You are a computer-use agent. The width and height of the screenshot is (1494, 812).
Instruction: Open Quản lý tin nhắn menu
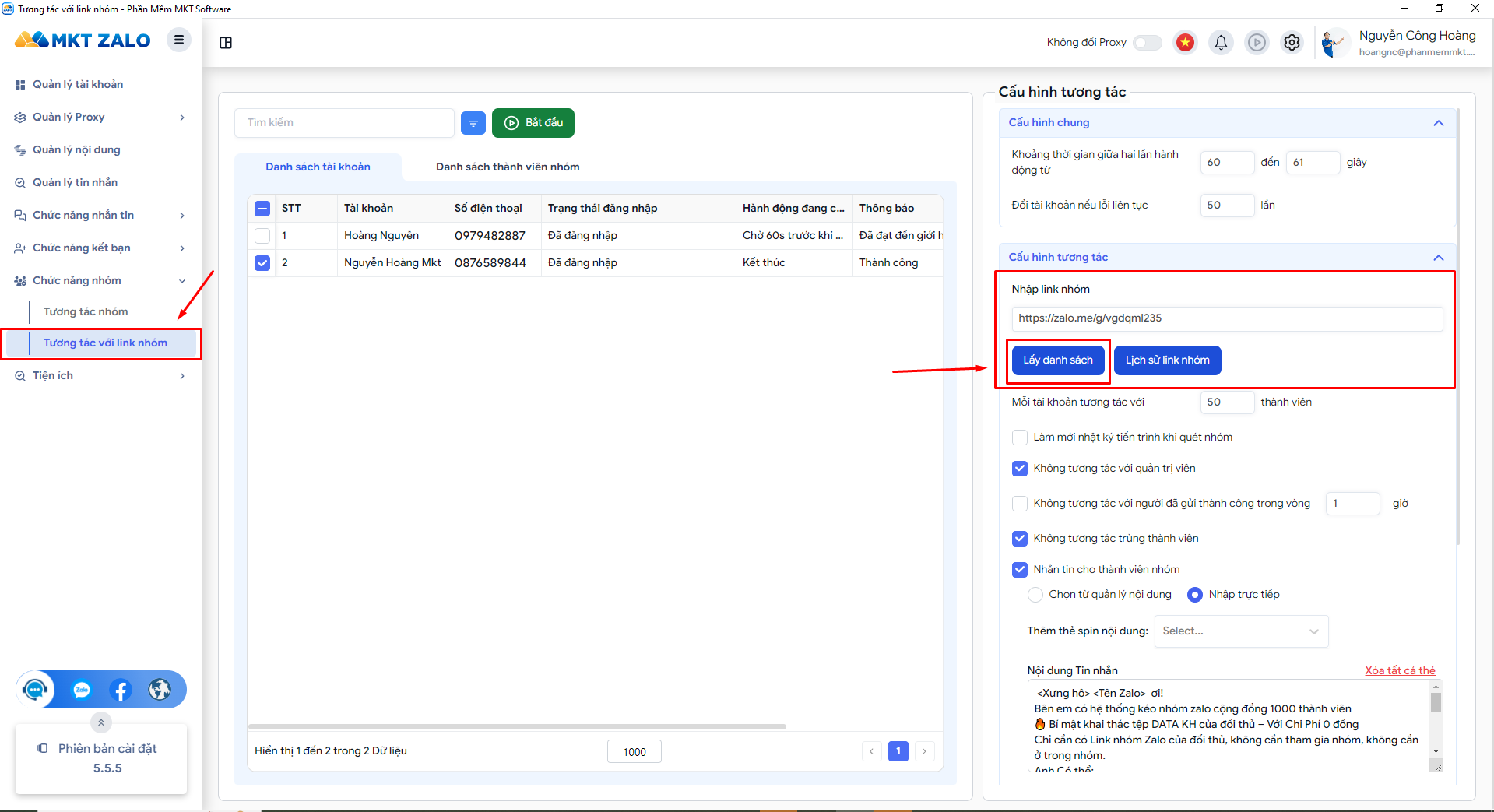75,183
